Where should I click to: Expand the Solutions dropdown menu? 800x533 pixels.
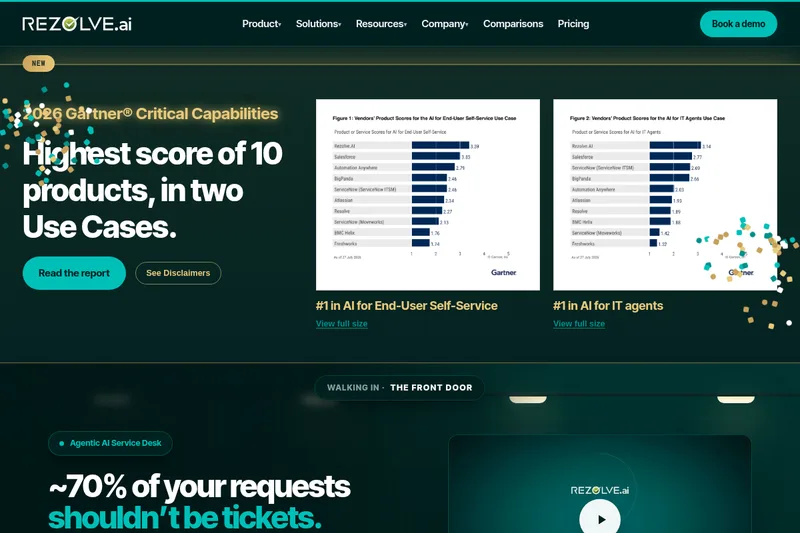coord(318,24)
